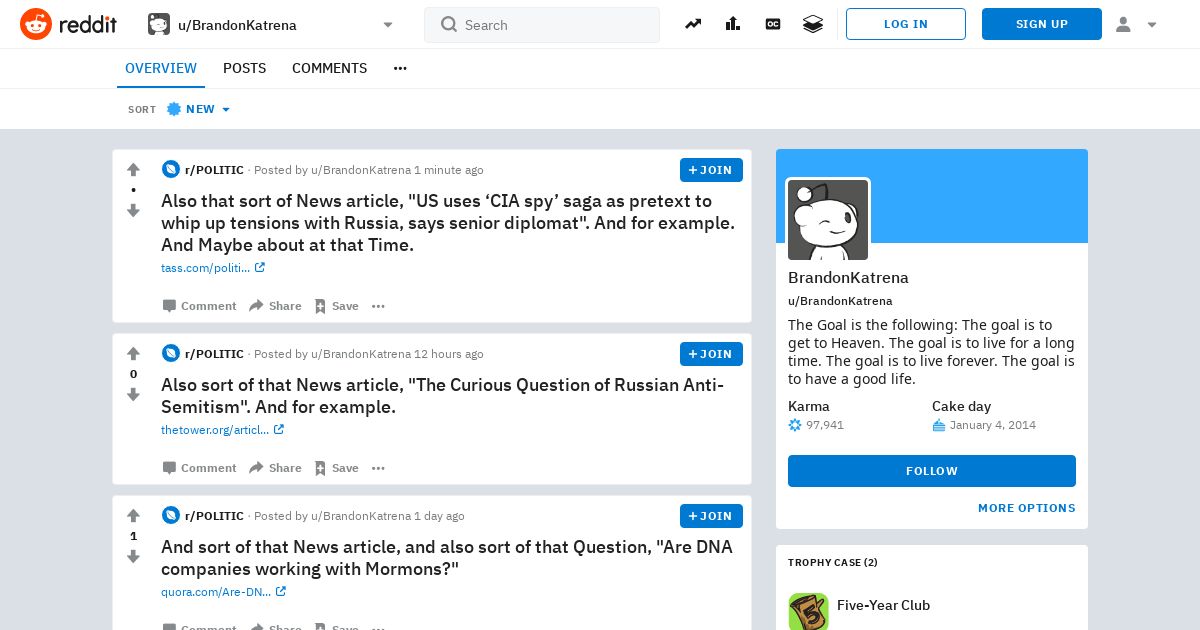Switch to the COMMENTS tab

tap(329, 68)
